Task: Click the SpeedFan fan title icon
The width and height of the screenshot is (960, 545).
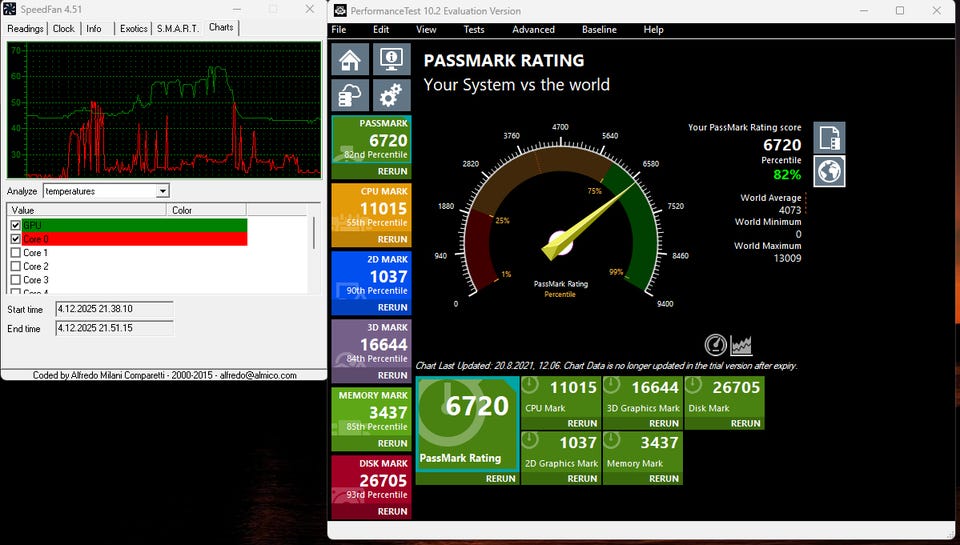Action: pos(9,9)
